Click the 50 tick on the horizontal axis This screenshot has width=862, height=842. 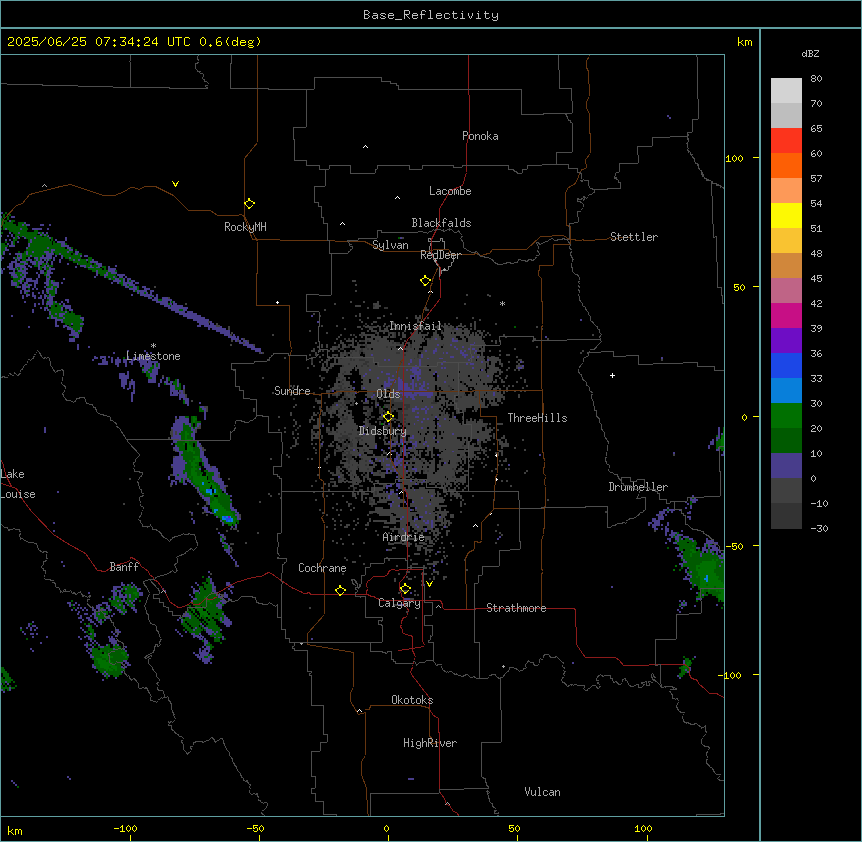(514, 828)
